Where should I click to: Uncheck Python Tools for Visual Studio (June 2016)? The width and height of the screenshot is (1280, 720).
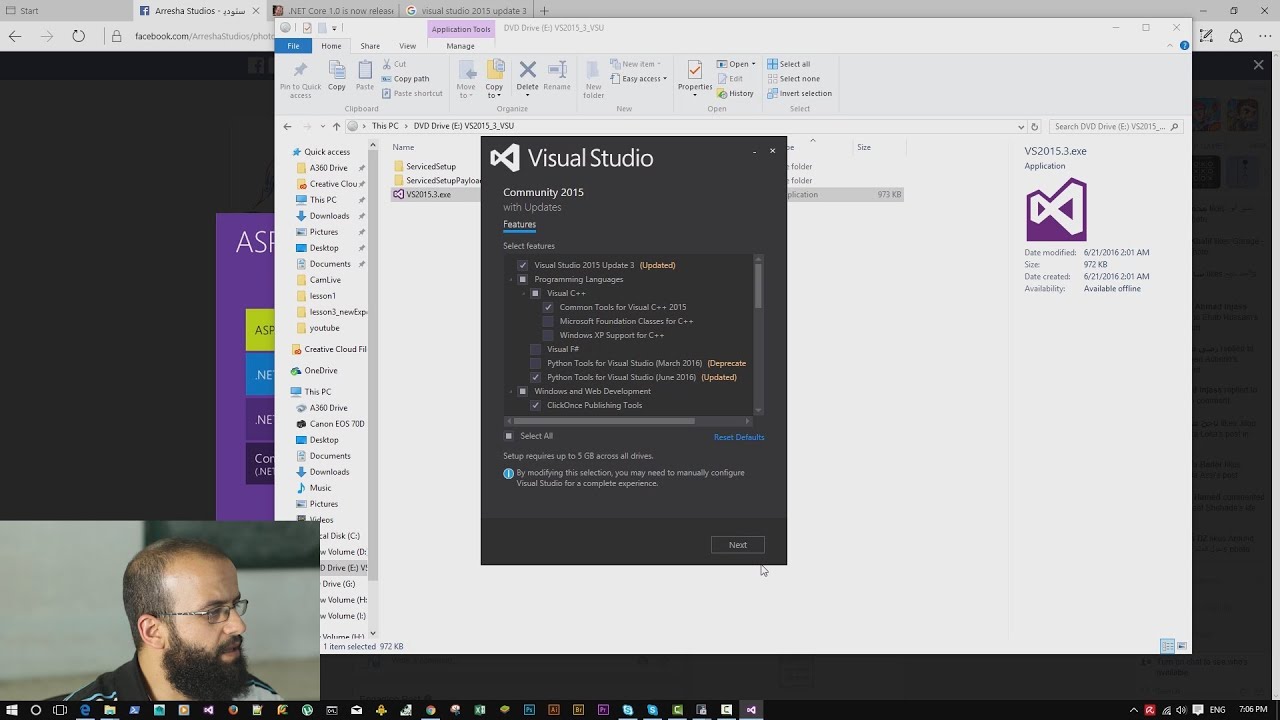click(x=535, y=377)
